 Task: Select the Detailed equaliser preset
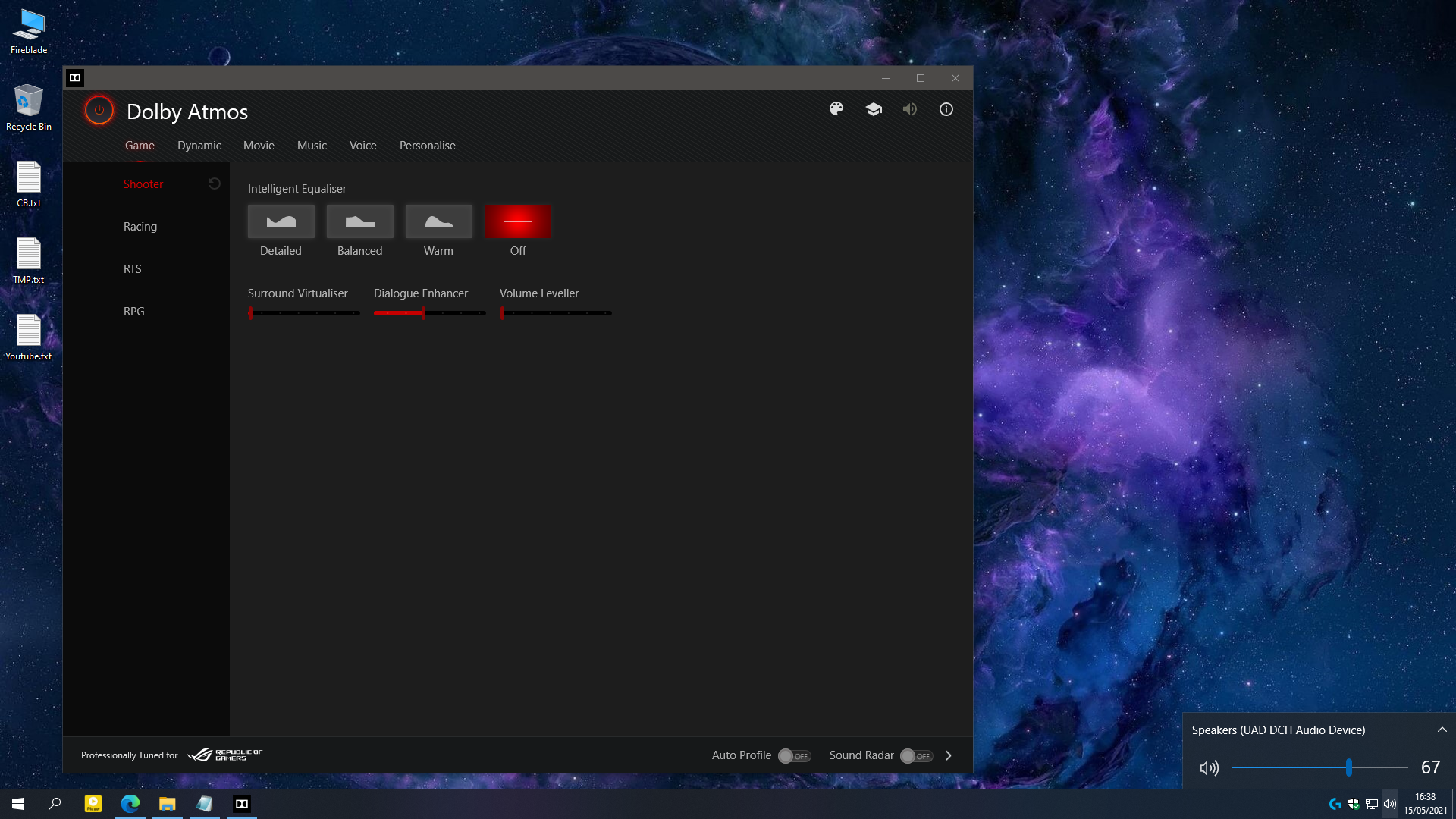281,221
